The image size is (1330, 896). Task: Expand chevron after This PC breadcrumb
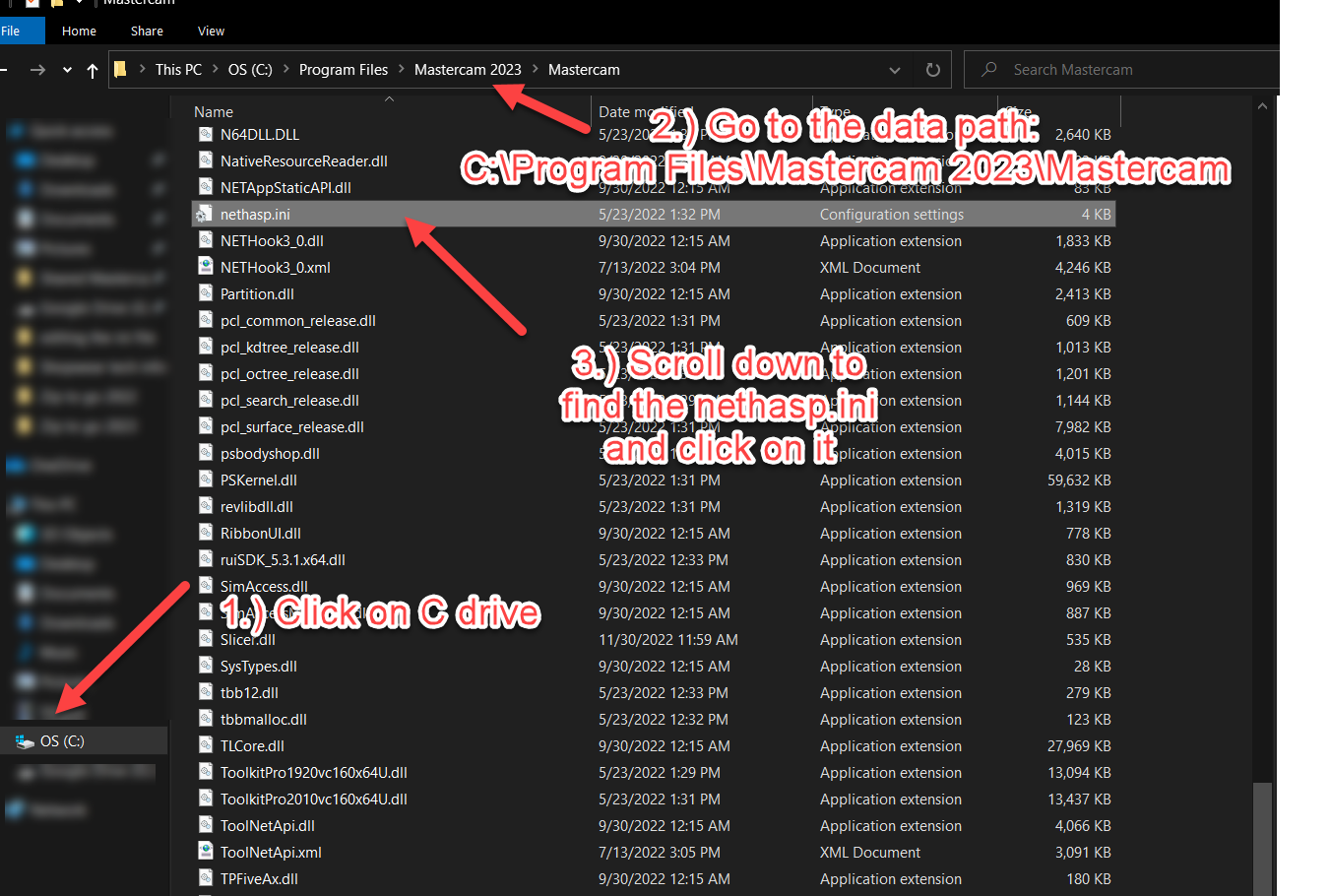215,69
